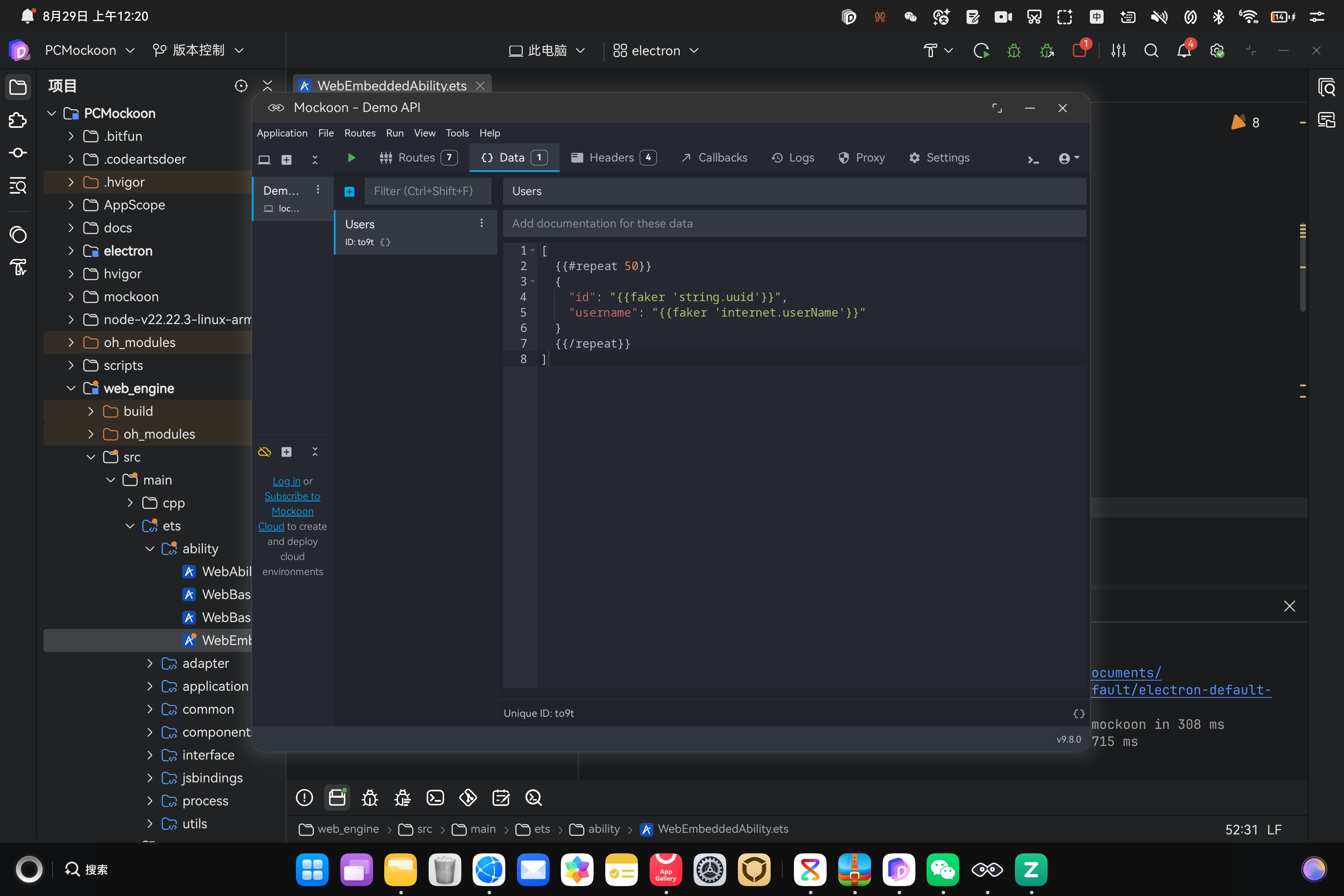The width and height of the screenshot is (1344, 896).
Task: Click the Log in link
Action: coord(286,481)
